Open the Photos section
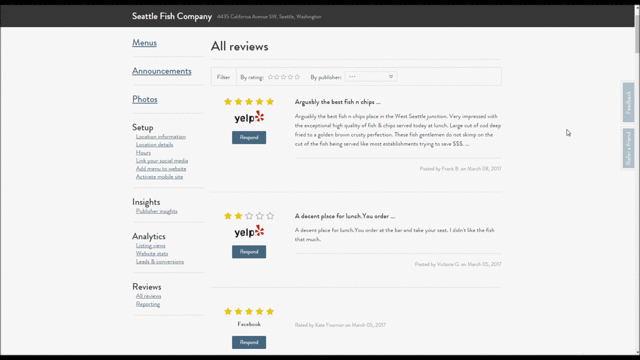Viewport: 640px width, 360px height. click(x=144, y=99)
